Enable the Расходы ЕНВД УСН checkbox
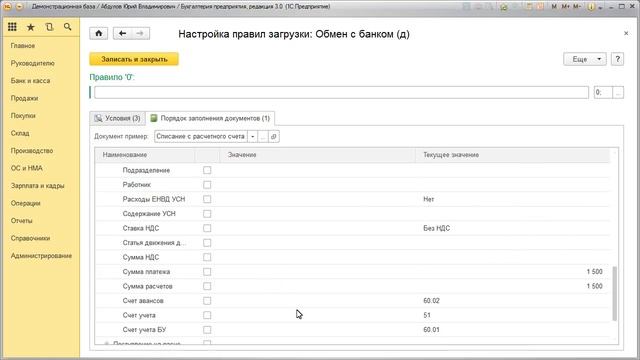This screenshot has height=360, width=640. coord(207,199)
